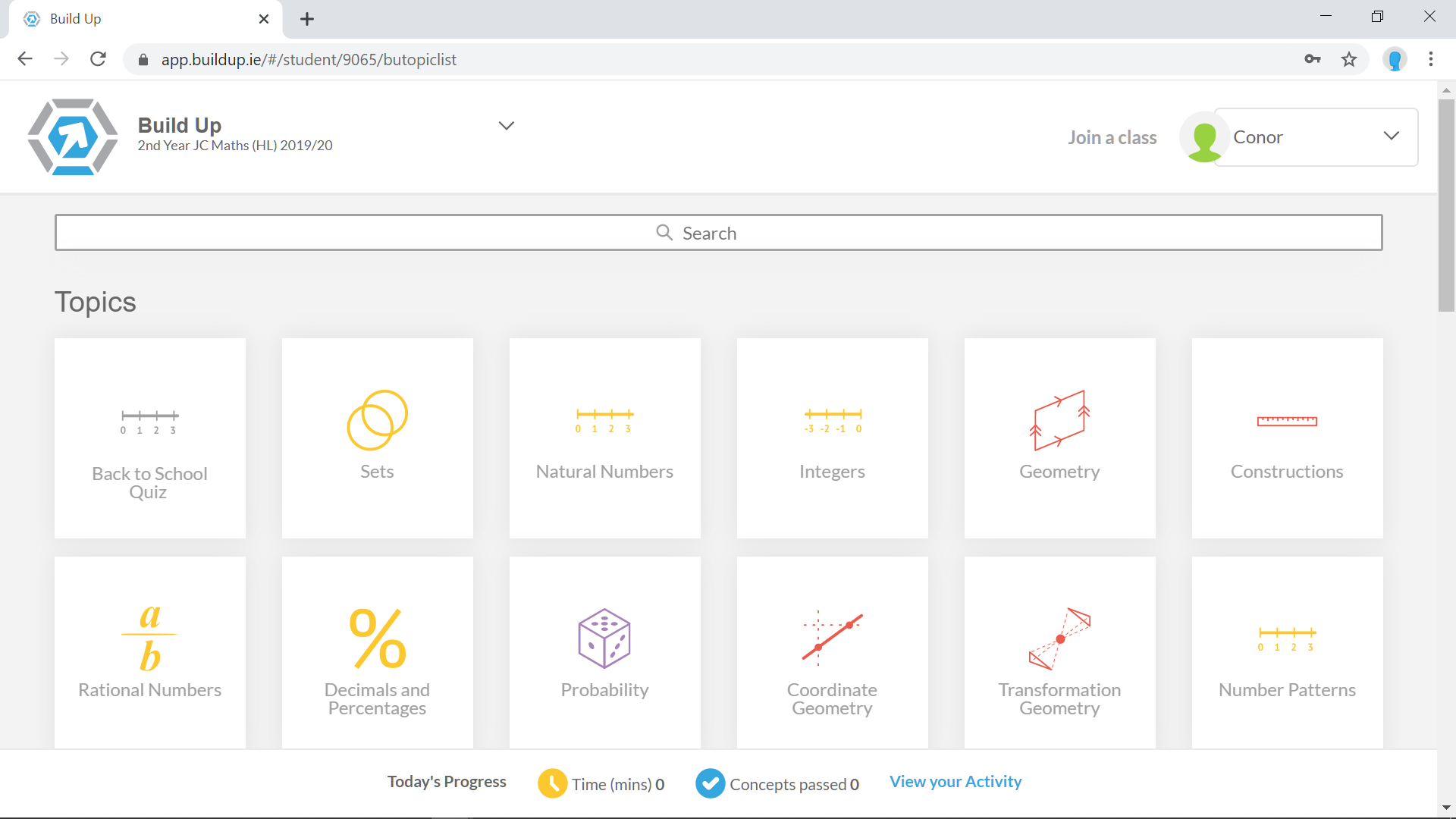Open the Rational Numbers a/b fraction icon
The image size is (1456, 819).
tap(150, 638)
